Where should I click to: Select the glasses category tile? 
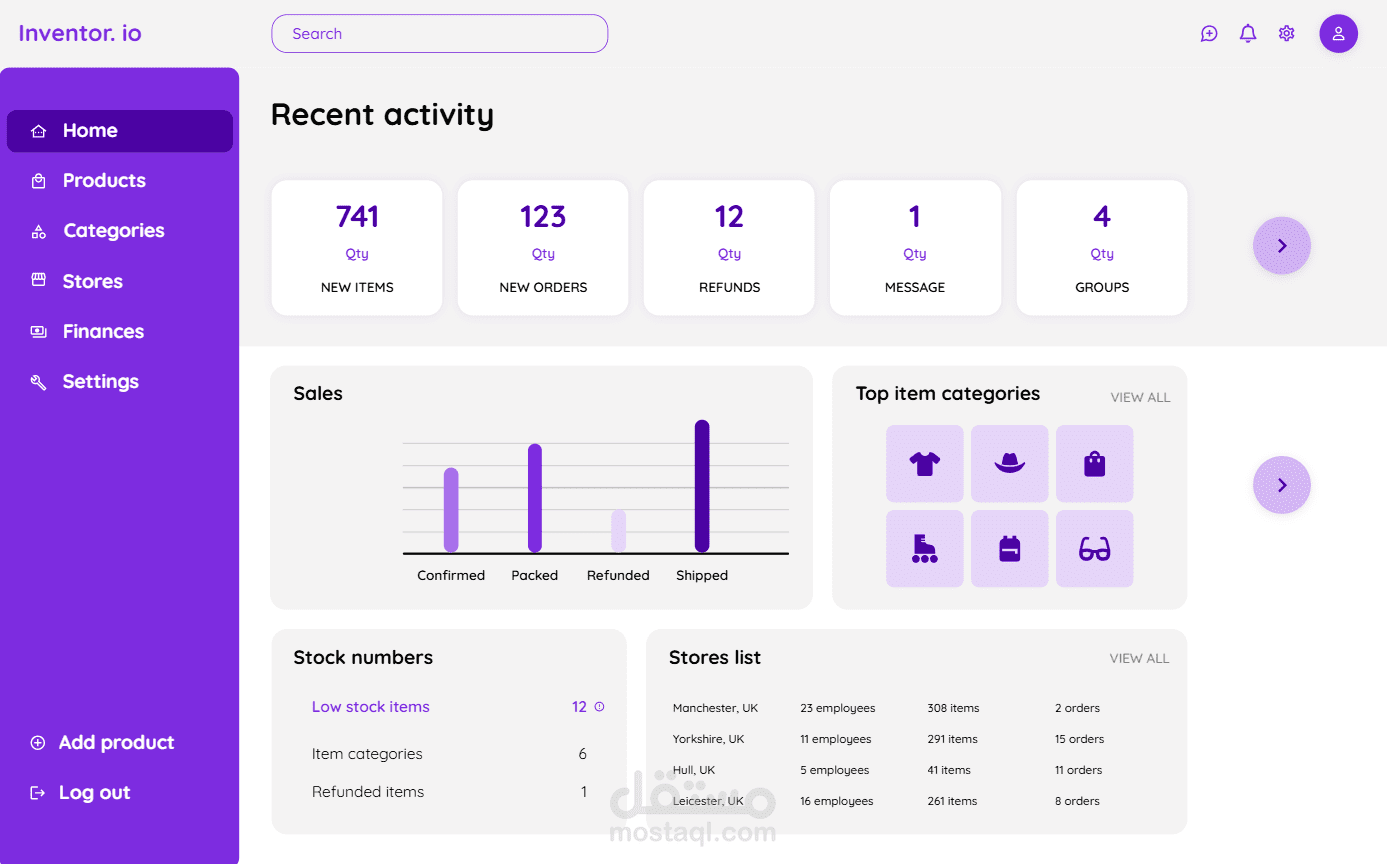1095,549
